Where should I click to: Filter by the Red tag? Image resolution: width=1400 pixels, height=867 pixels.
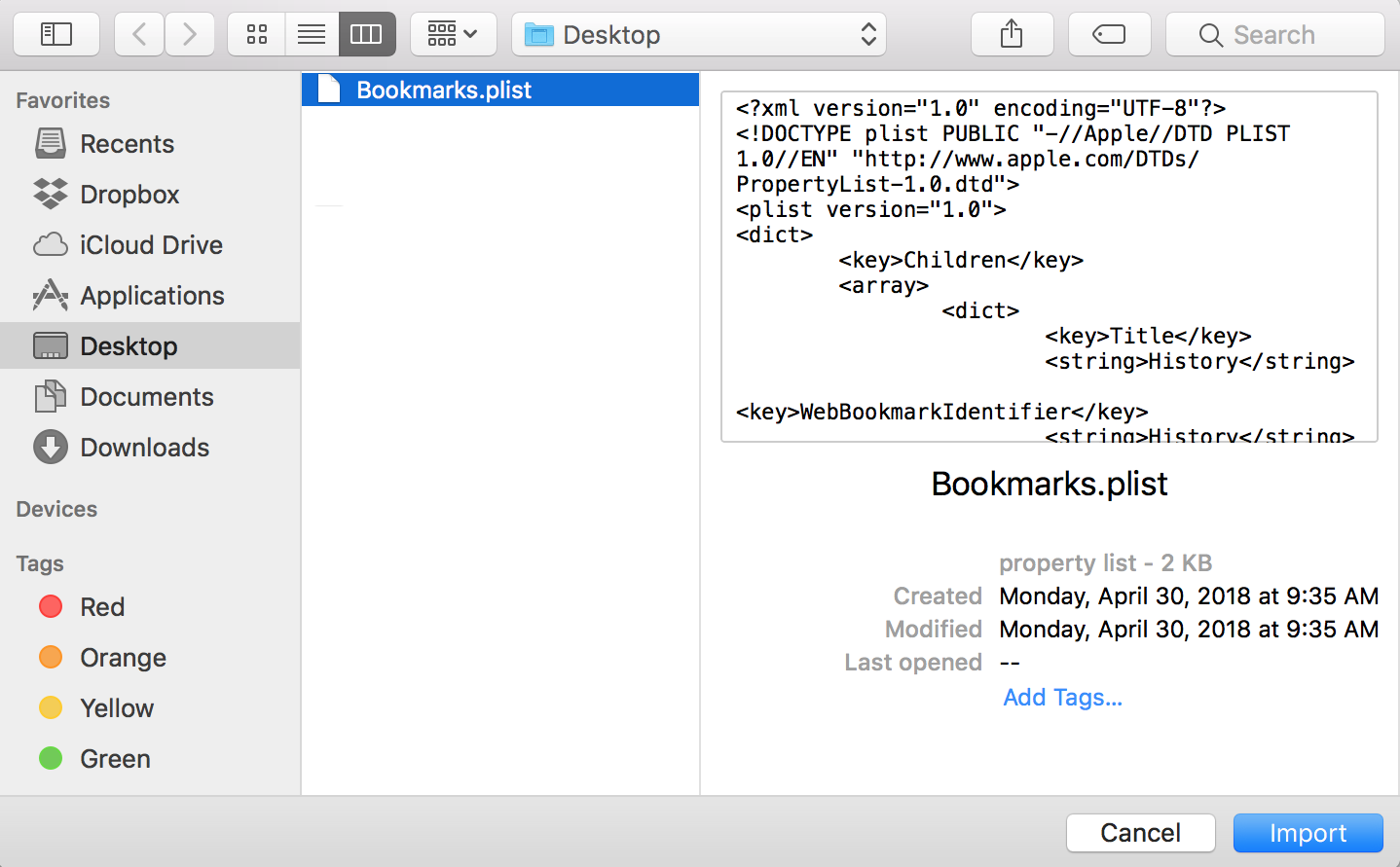[101, 607]
